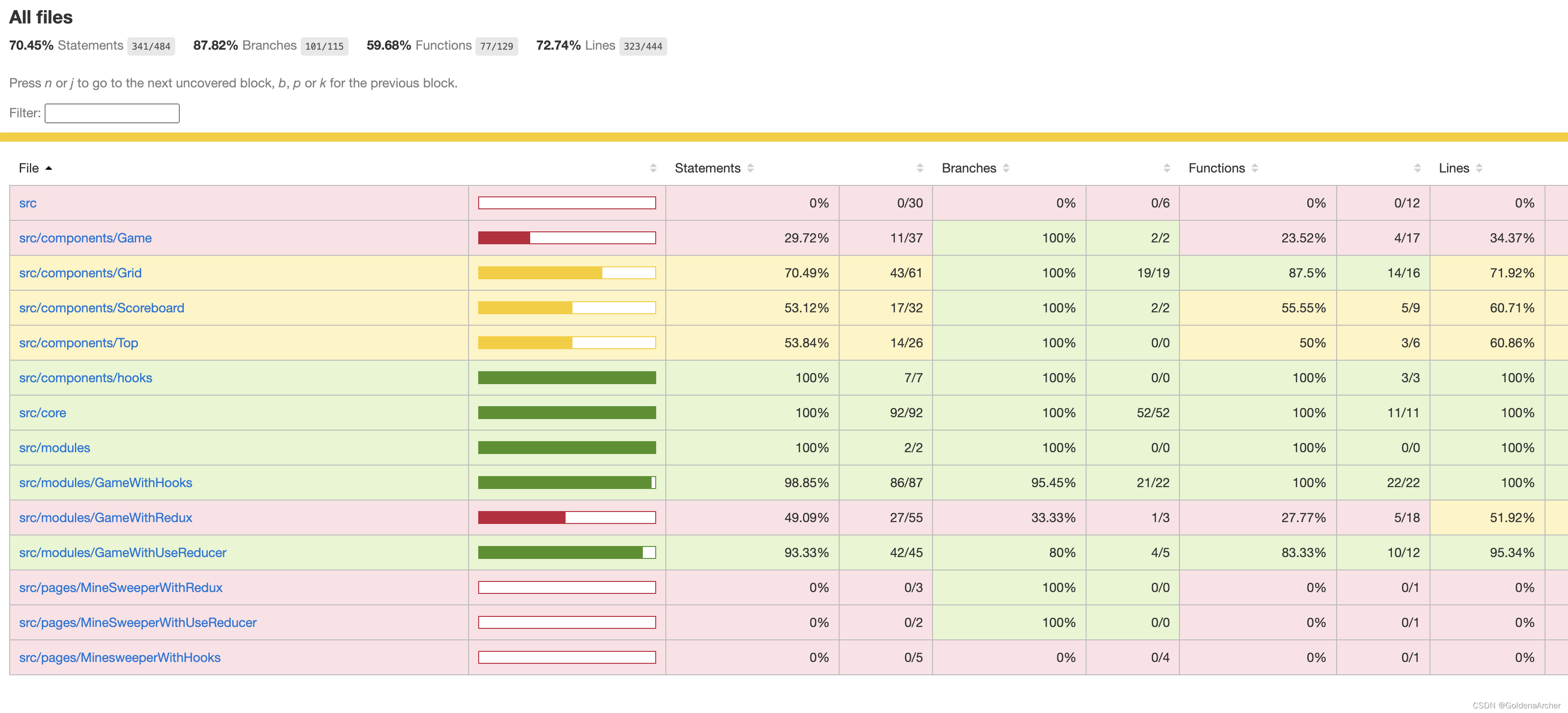Open src/pages/MinesweeperWithHooks link
Viewport: 1568px width, 713px height.
(x=120, y=658)
